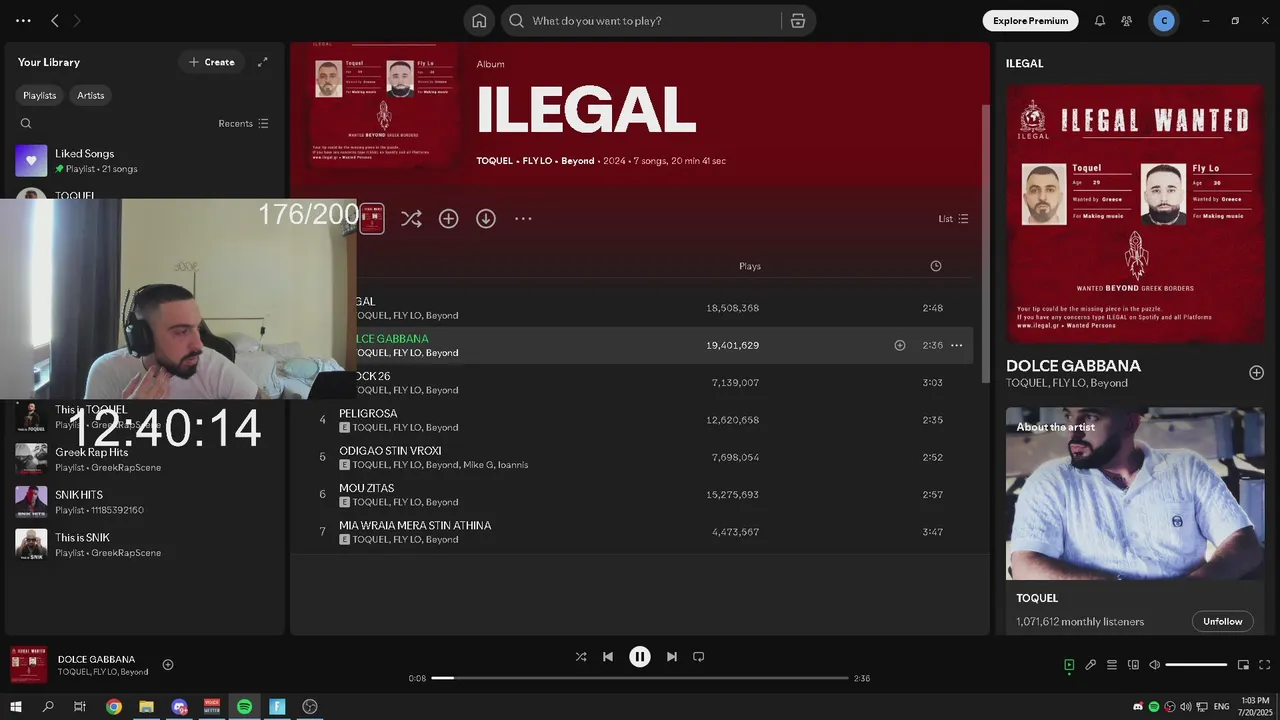1280x720 pixels.
Task: Open the notifications bell
Action: tap(1099, 20)
